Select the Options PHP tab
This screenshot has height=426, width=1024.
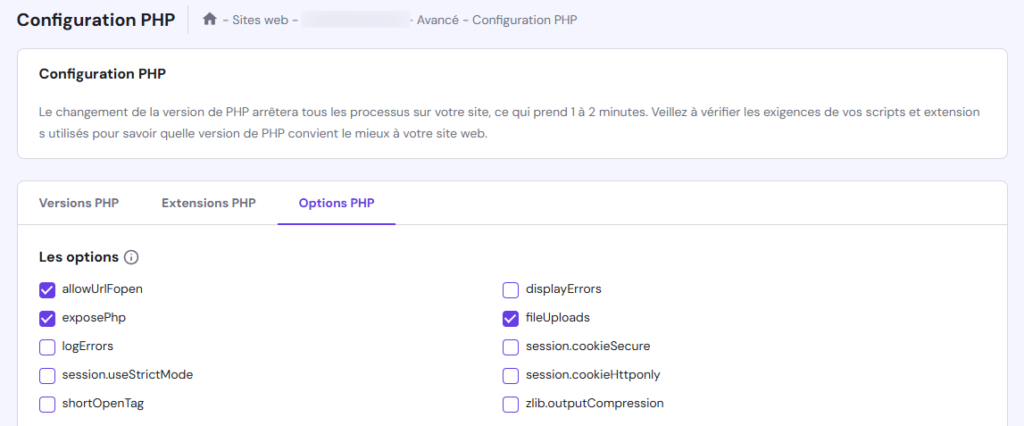(336, 203)
